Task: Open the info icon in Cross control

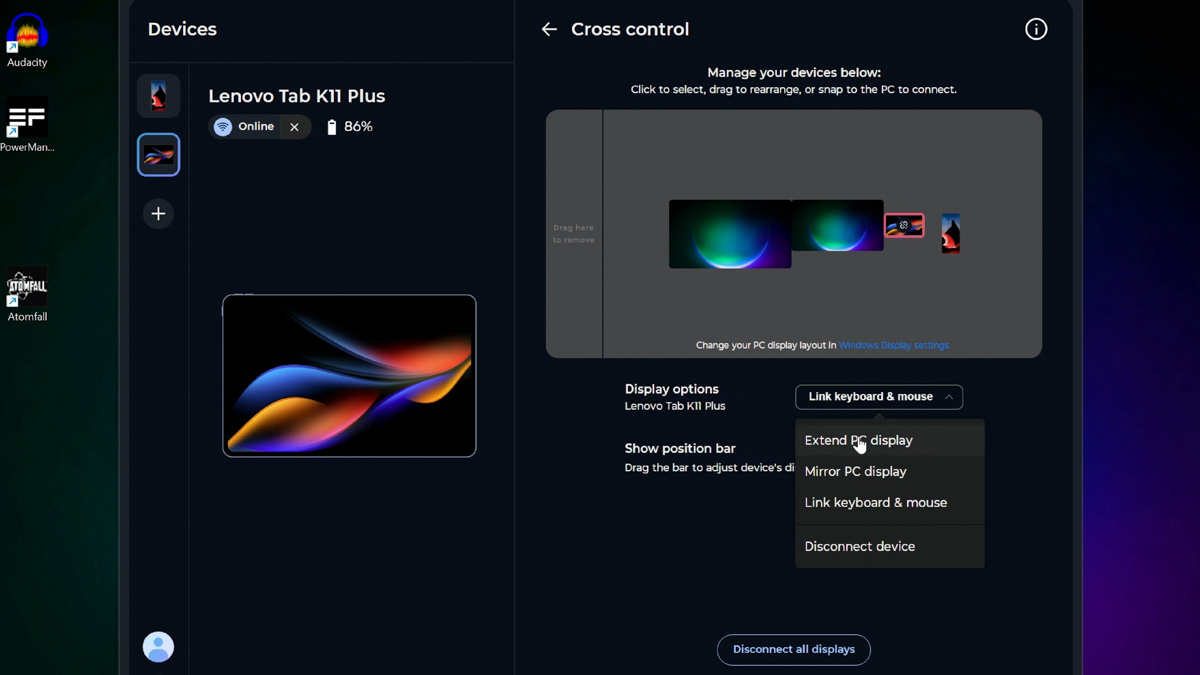Action: tap(1036, 29)
